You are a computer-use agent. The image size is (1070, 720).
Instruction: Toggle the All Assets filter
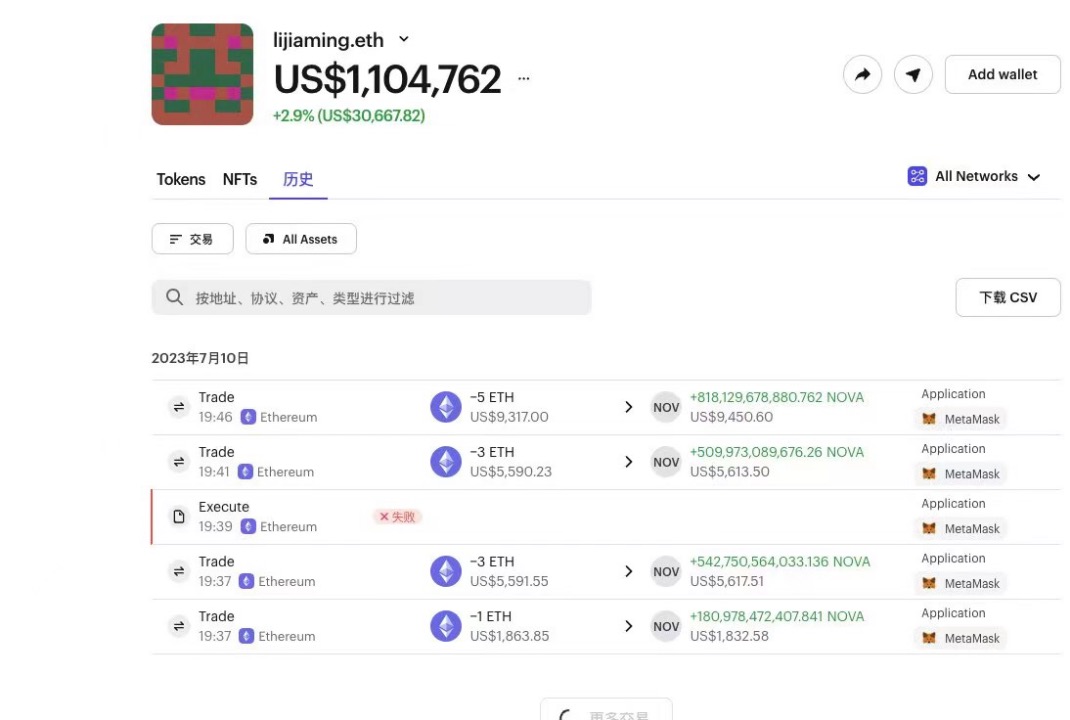301,239
